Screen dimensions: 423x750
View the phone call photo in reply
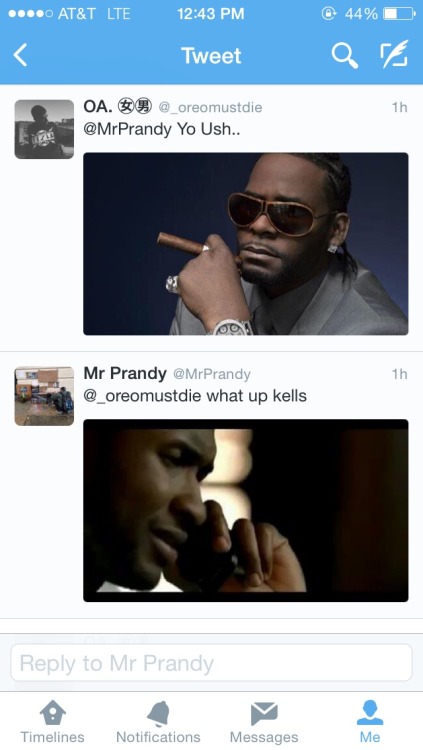pyautogui.click(x=246, y=511)
